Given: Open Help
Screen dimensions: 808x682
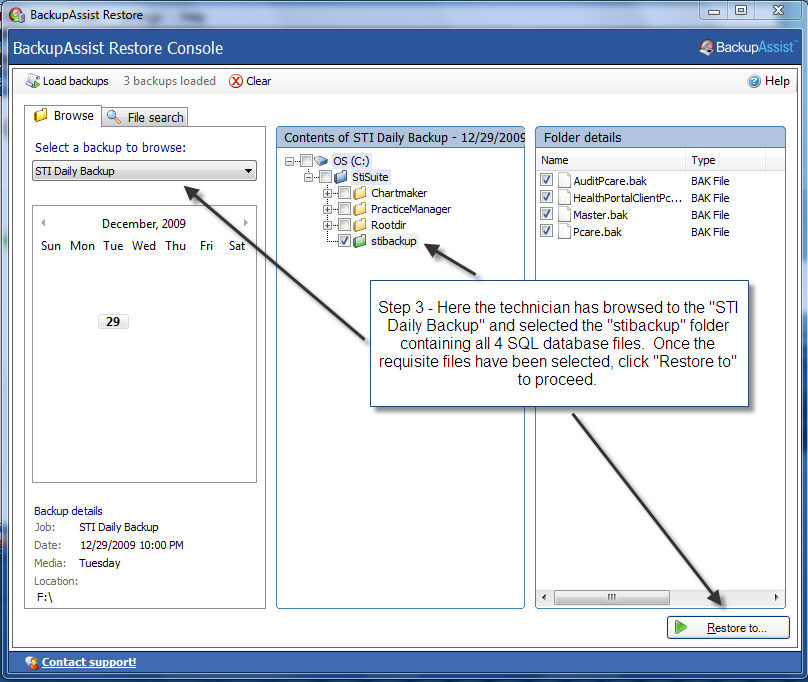Looking at the screenshot, I should point(769,81).
